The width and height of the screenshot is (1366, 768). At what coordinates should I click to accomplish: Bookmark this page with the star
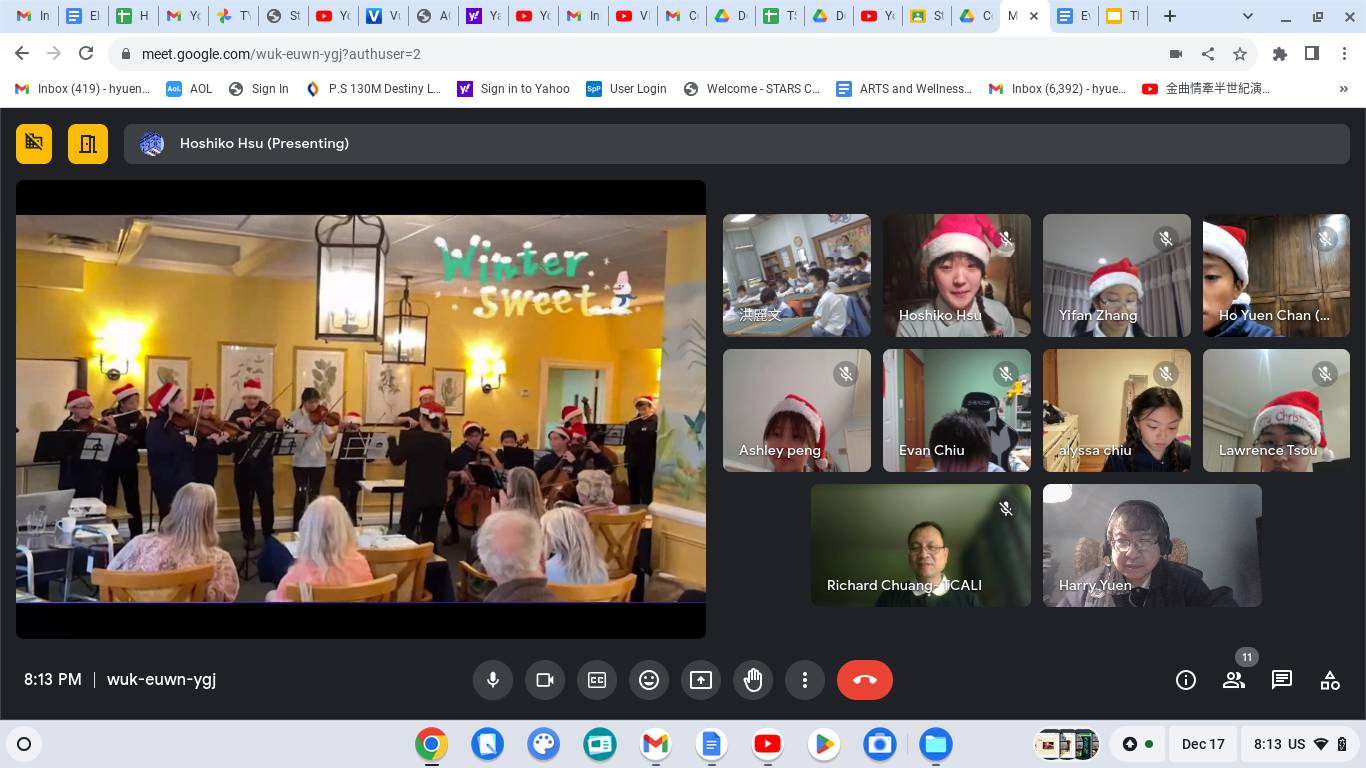coord(1240,54)
